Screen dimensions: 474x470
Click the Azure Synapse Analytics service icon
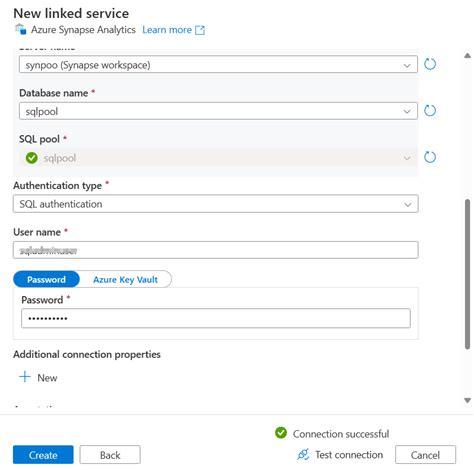(x=21, y=29)
